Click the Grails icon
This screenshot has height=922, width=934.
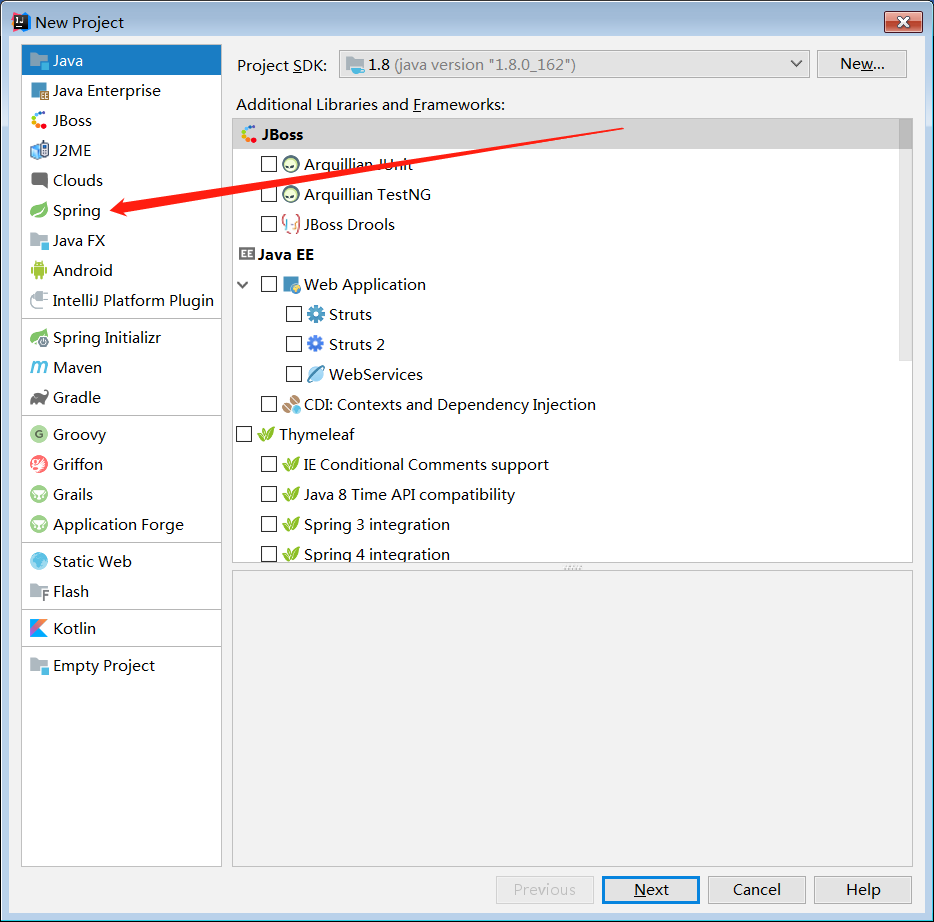point(39,494)
